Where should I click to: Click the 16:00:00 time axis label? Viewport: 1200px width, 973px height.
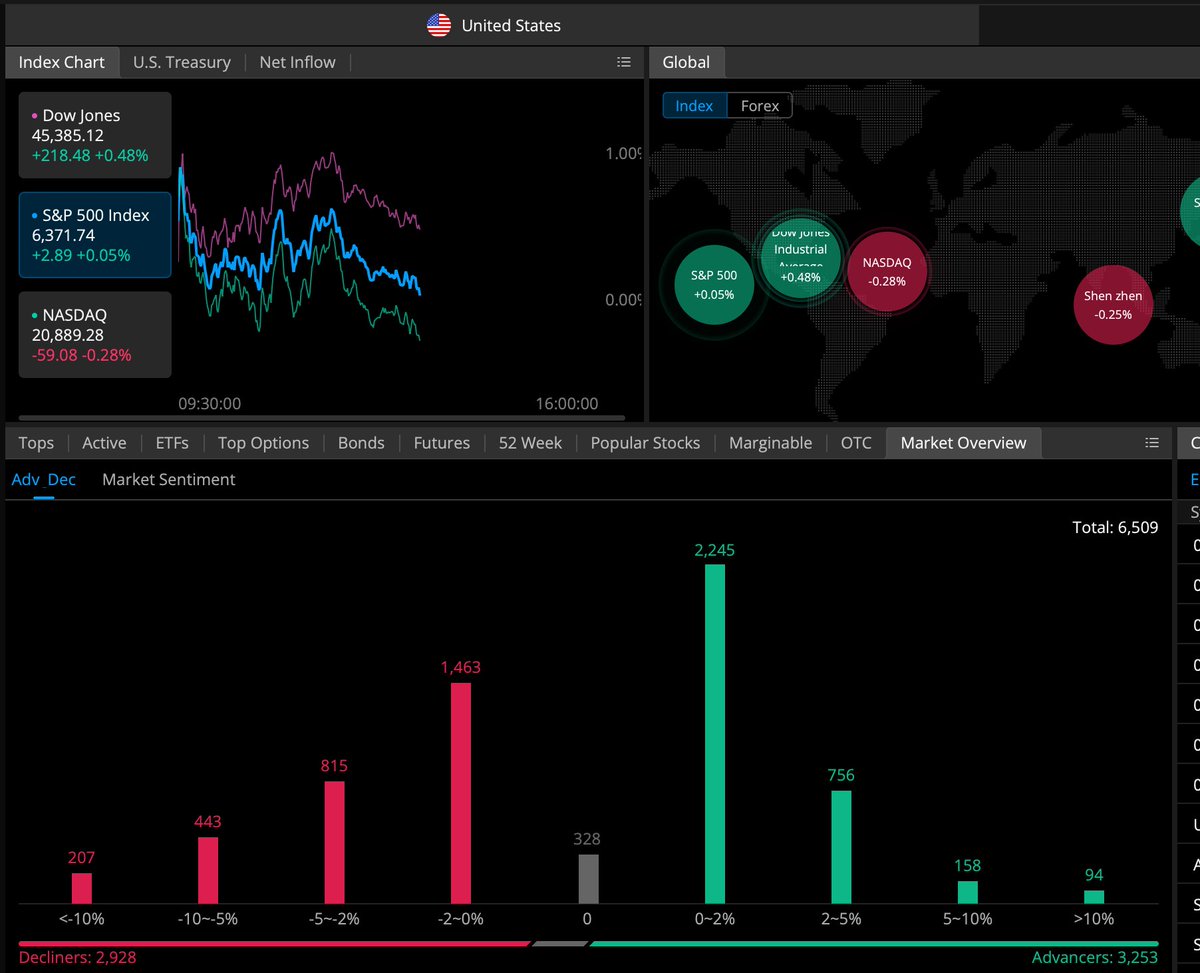(566, 404)
